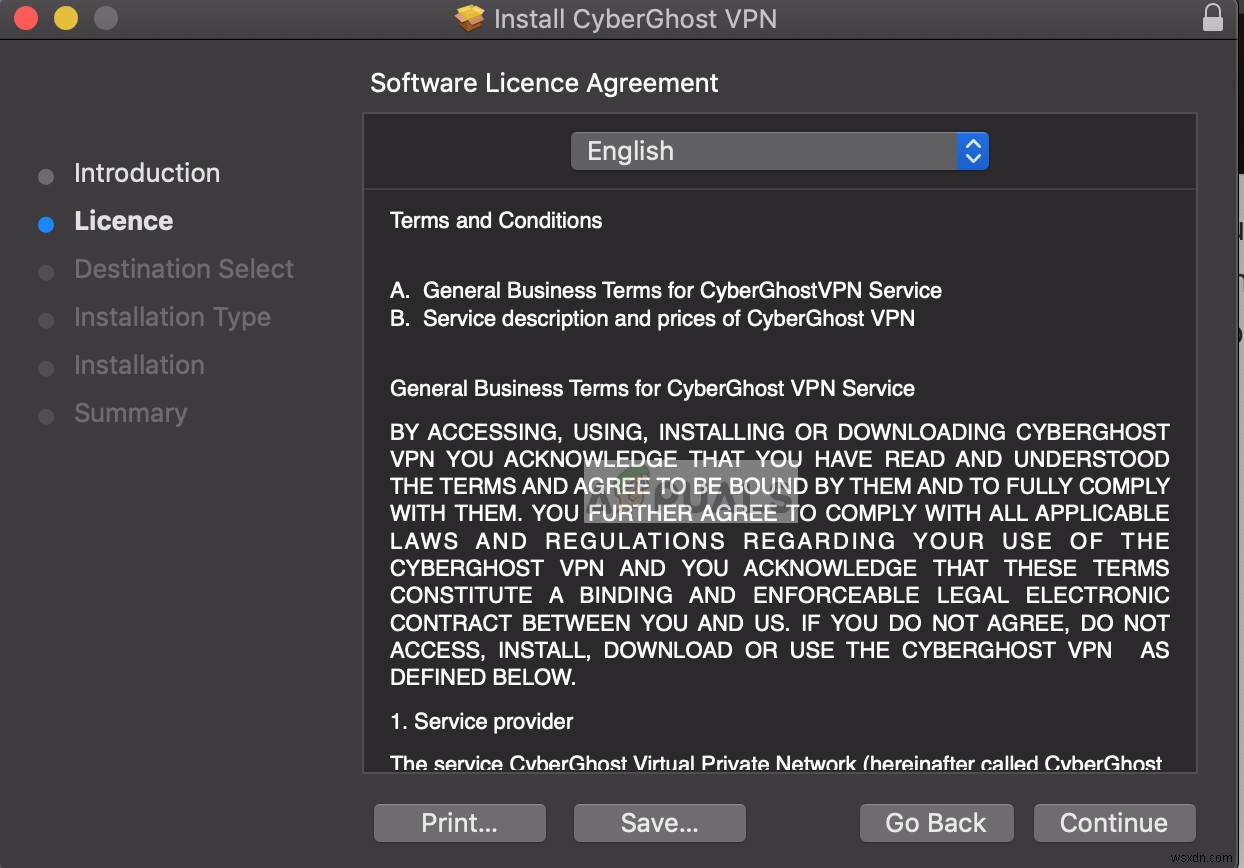Click the Continue button
The height and width of the screenshot is (868, 1244).
pos(1114,822)
